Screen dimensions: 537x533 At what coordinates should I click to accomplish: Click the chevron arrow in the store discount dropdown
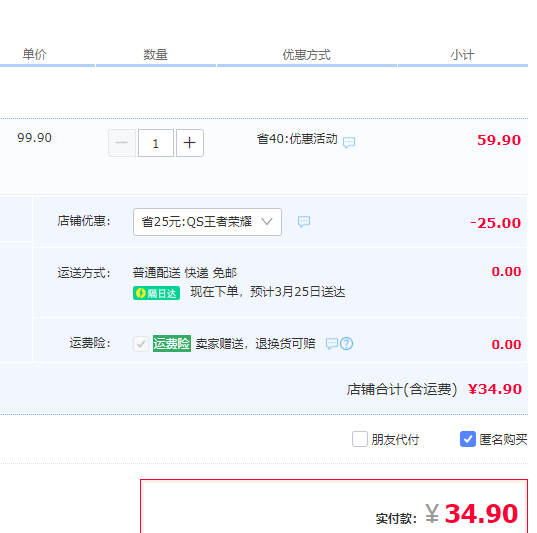click(267, 222)
